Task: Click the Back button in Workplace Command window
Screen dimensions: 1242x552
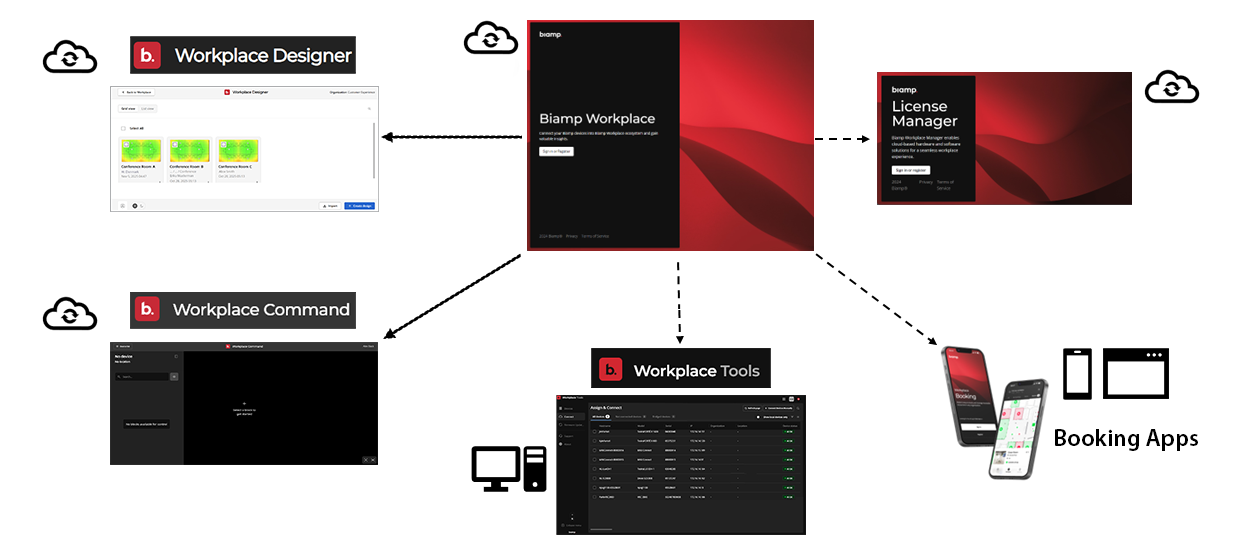Action: pos(123,346)
